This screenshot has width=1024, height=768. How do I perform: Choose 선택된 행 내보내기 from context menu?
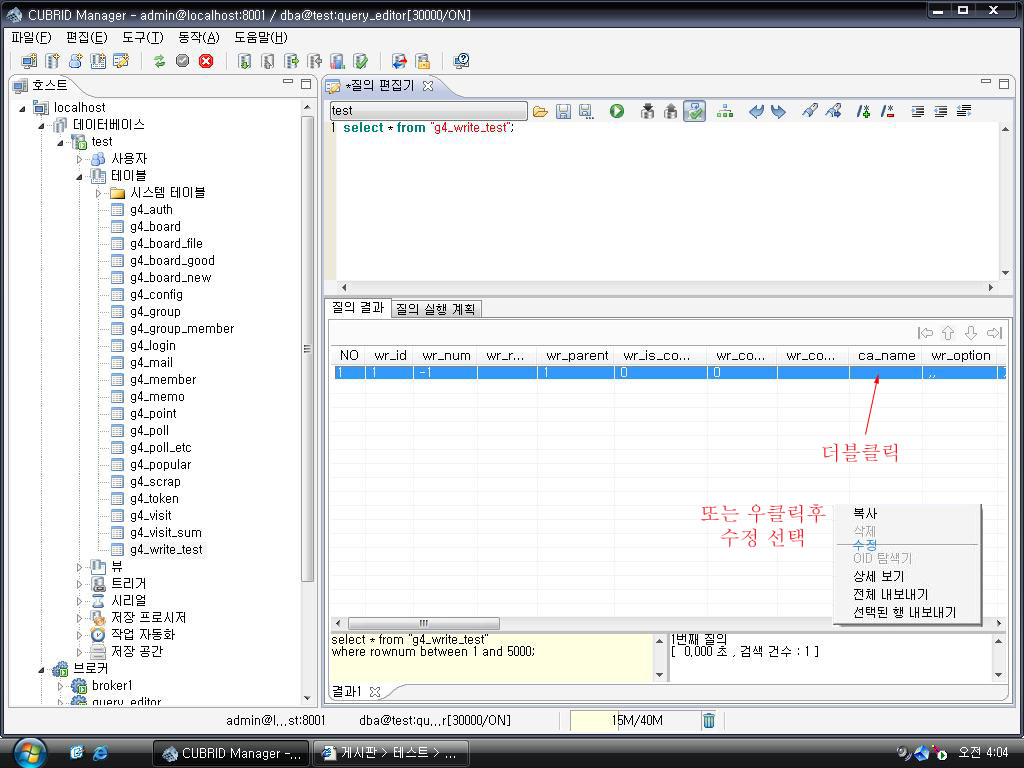click(x=904, y=613)
